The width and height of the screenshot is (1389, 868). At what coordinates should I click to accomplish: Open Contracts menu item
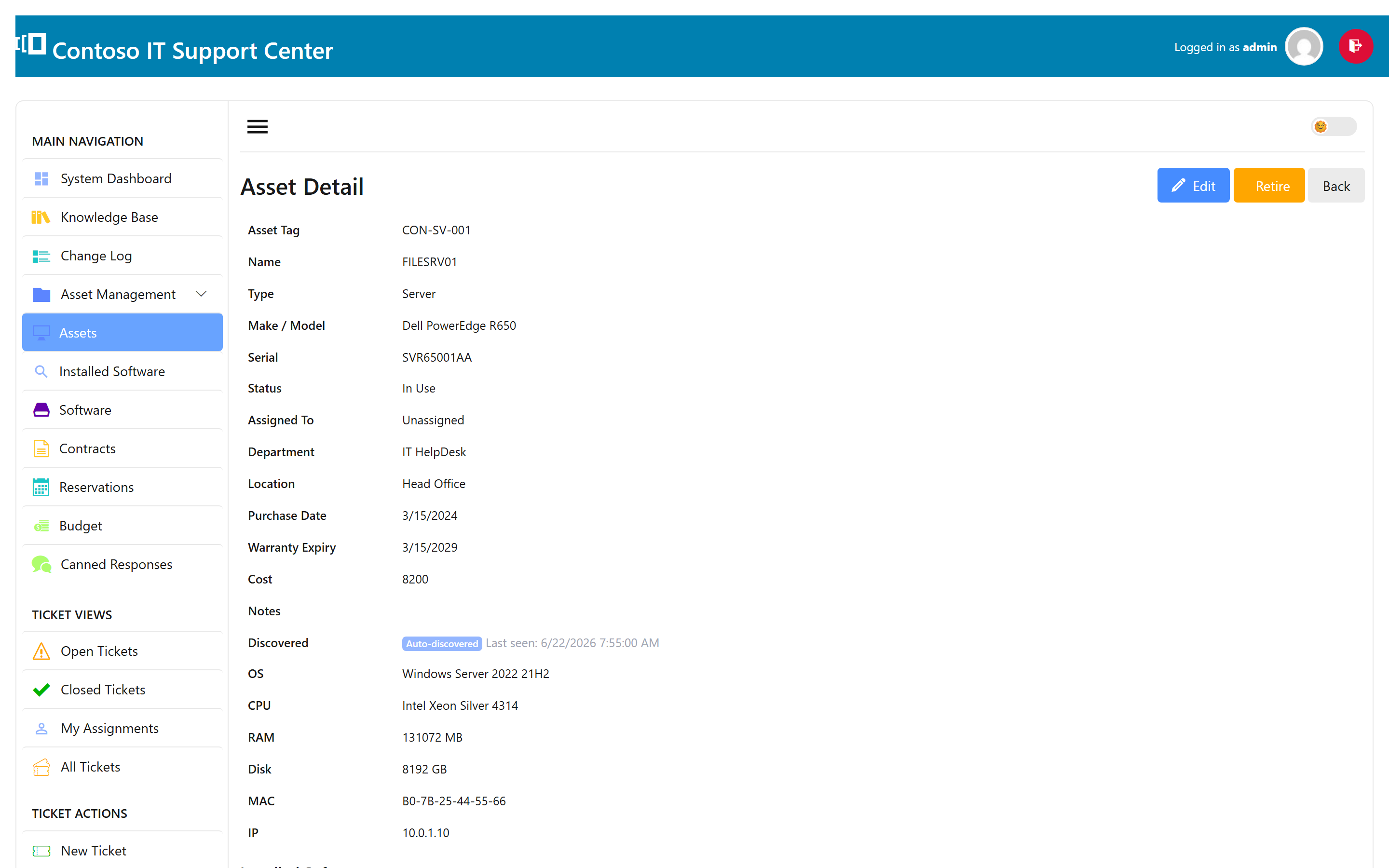coord(122,448)
